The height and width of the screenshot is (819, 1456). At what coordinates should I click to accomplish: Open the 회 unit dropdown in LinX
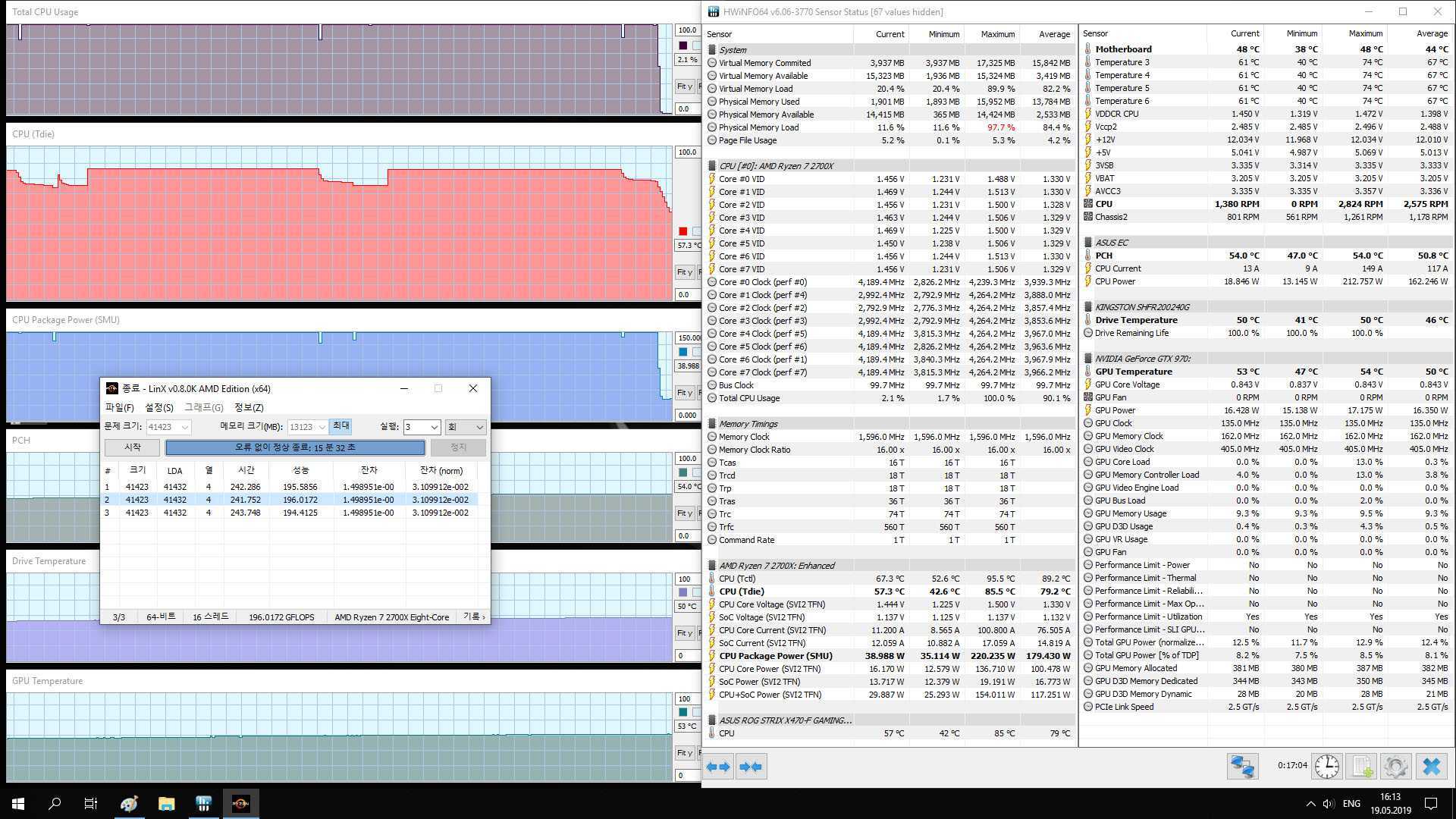pyautogui.click(x=466, y=427)
